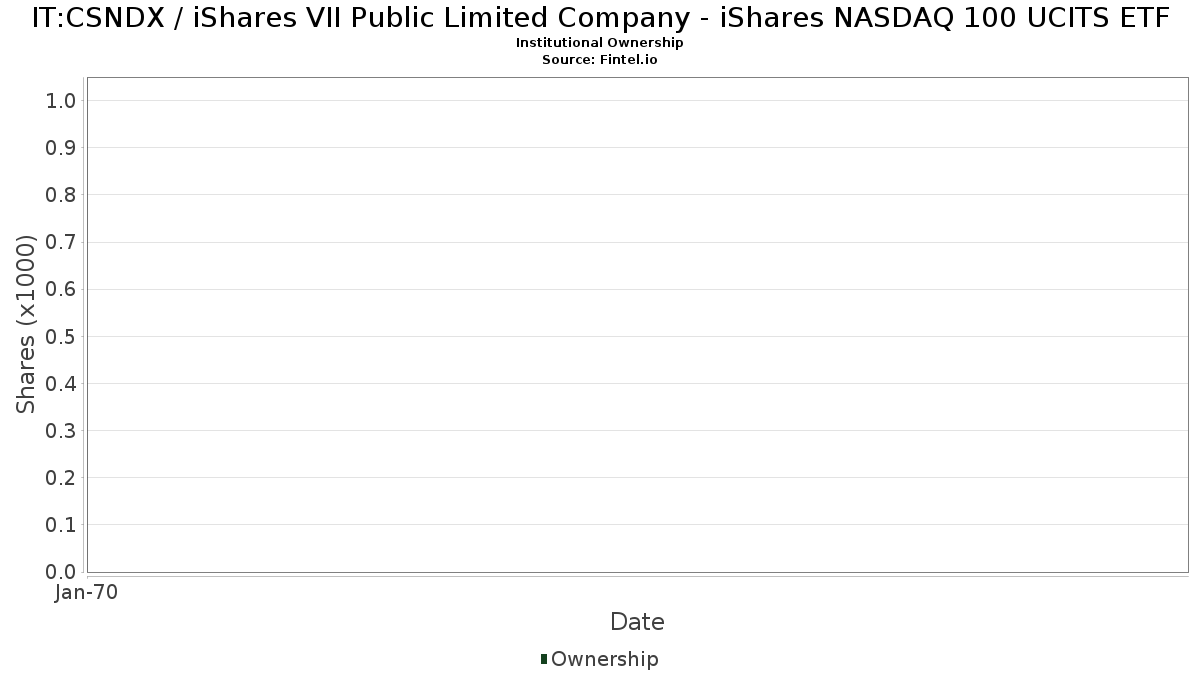Click the 0.4 y-axis tick label
The image size is (1200, 675).
pyautogui.click(x=61, y=383)
